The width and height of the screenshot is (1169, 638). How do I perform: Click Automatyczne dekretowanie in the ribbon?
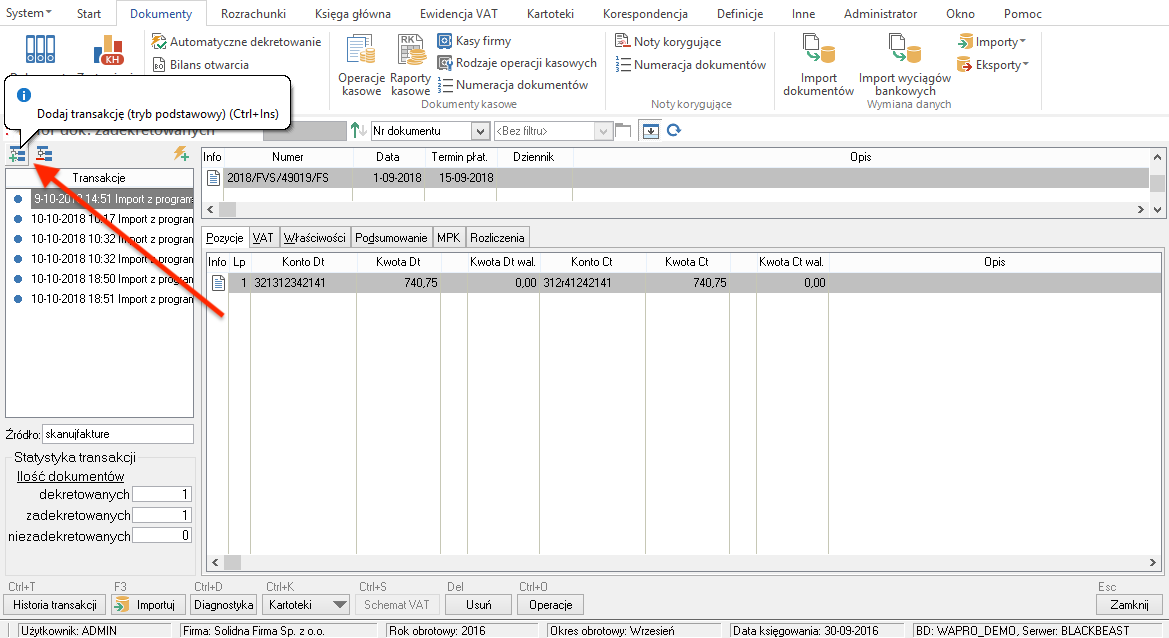(x=236, y=42)
